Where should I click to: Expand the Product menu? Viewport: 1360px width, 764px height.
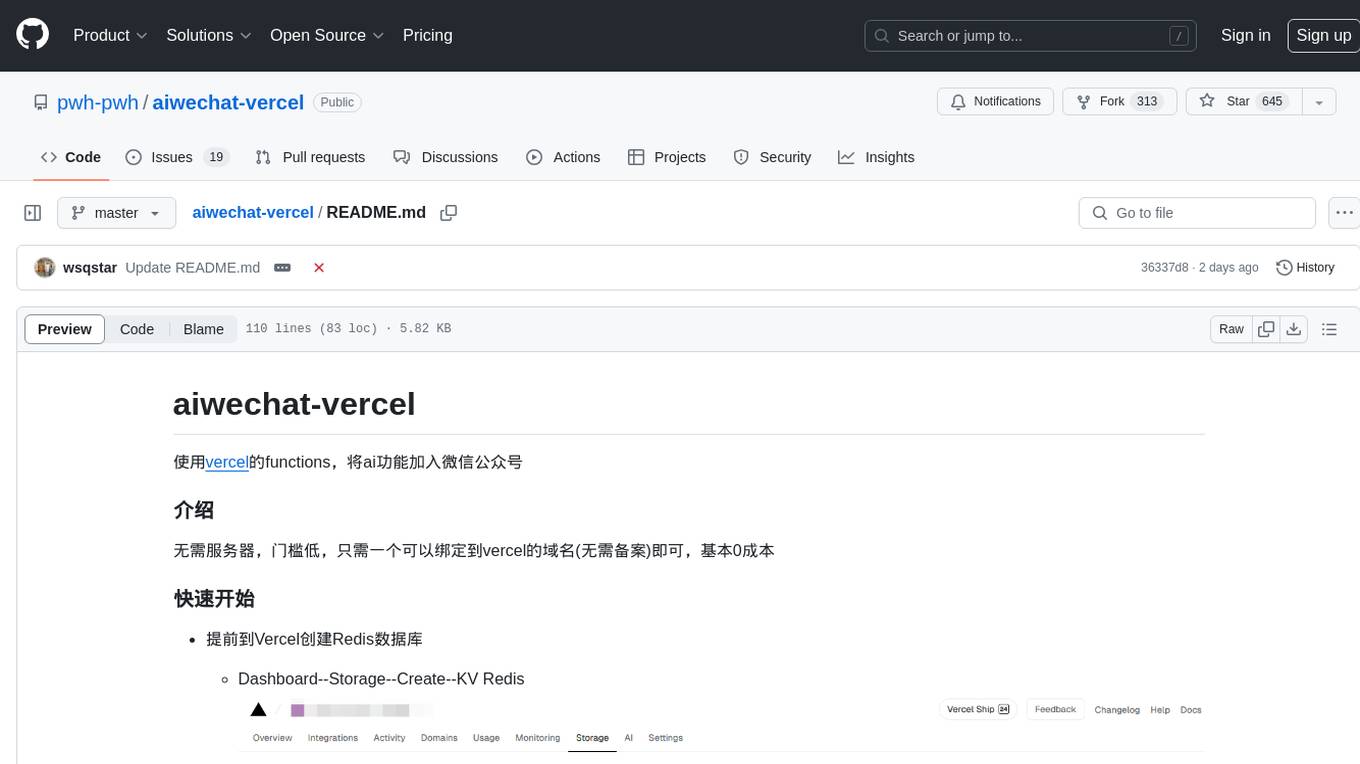click(110, 35)
